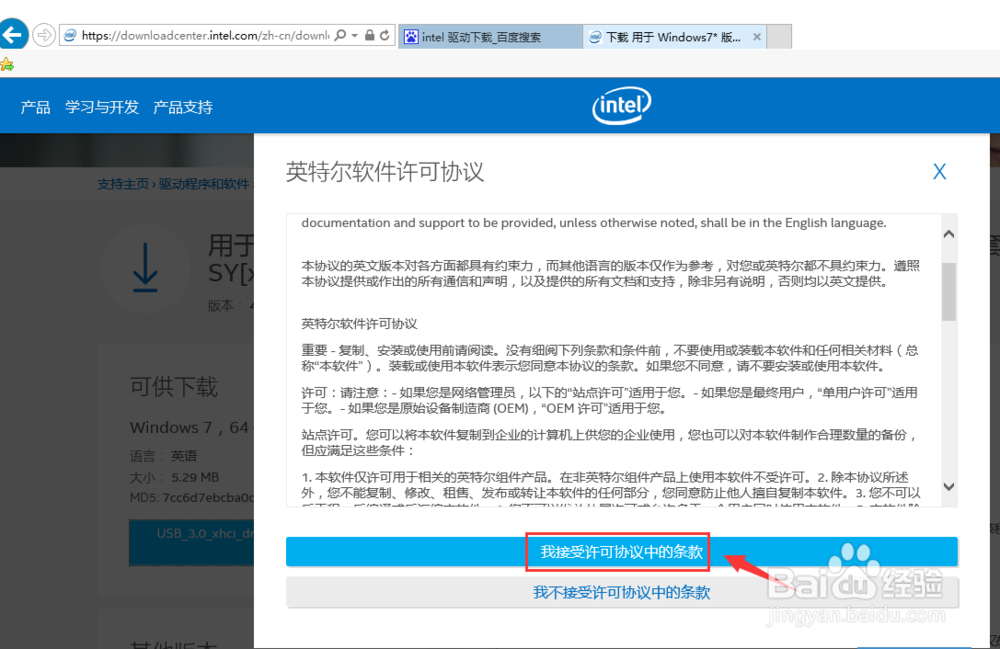Click the Intel logo in the header
This screenshot has width=1000, height=649.
point(622,105)
